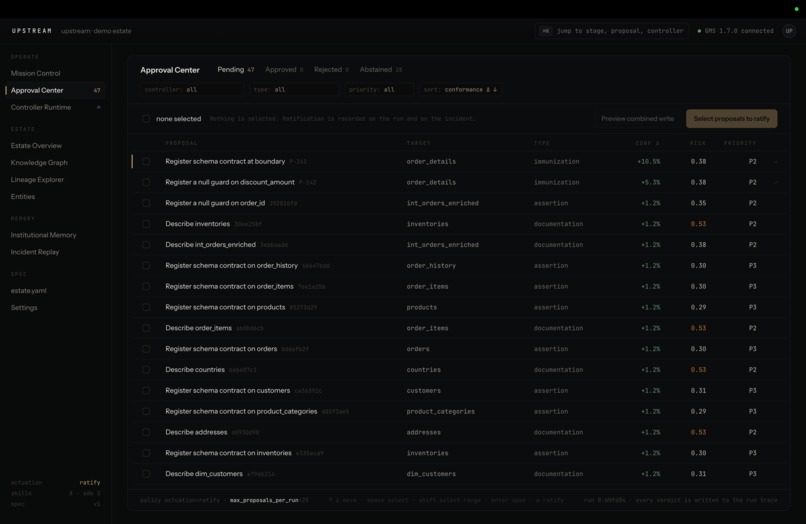
Task: Open 'Register schema contract on order_items' proposal
Action: [229, 286]
